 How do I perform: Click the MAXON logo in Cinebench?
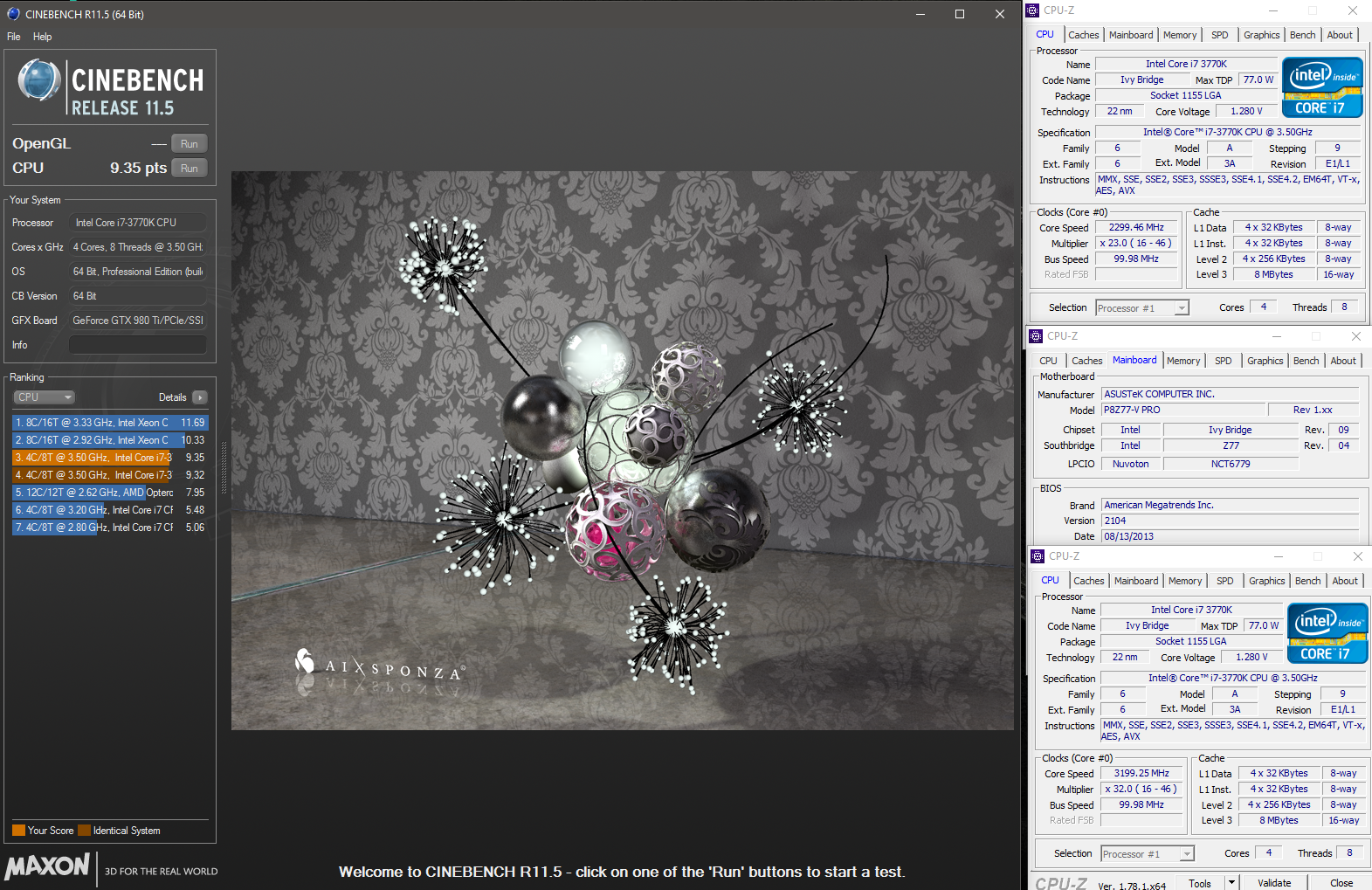pyautogui.click(x=47, y=866)
